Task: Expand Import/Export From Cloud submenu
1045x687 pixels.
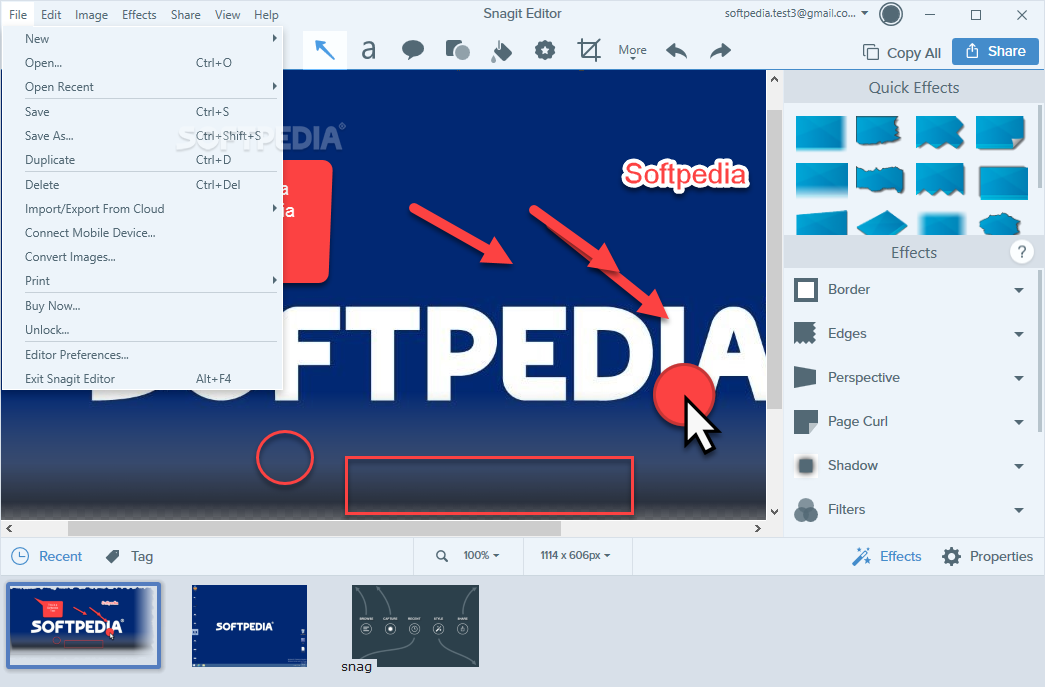Action: click(x=143, y=209)
